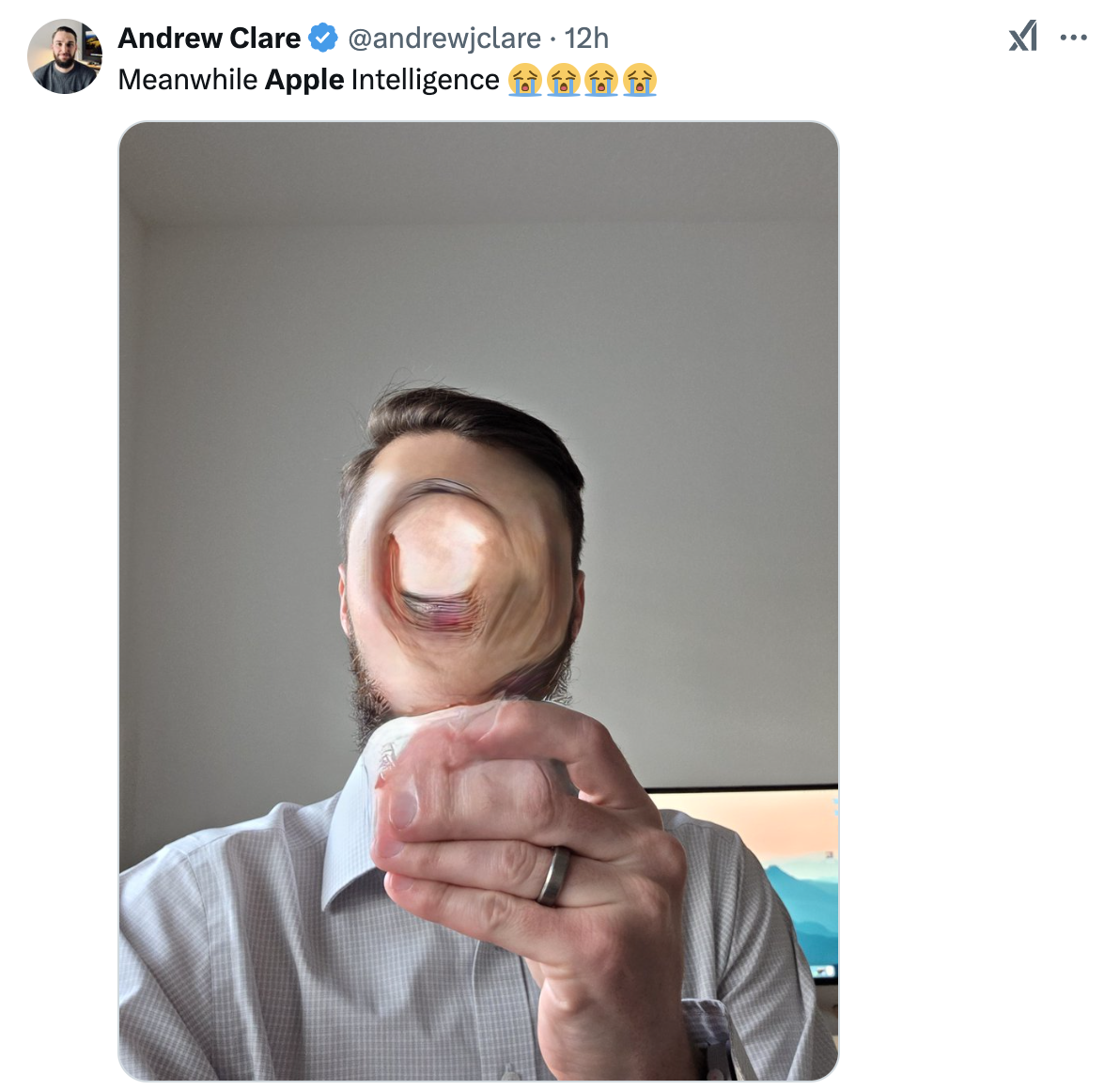This screenshot has width=1120, height=1090.
Task: Click the first crying emoji
Action: [525, 79]
